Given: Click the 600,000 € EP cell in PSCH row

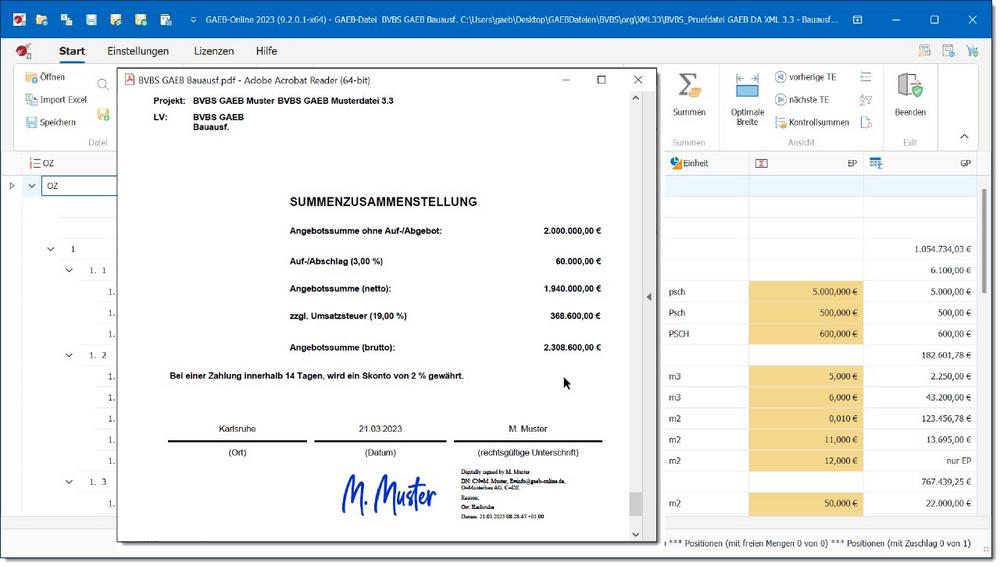Looking at the screenshot, I should click(805, 334).
